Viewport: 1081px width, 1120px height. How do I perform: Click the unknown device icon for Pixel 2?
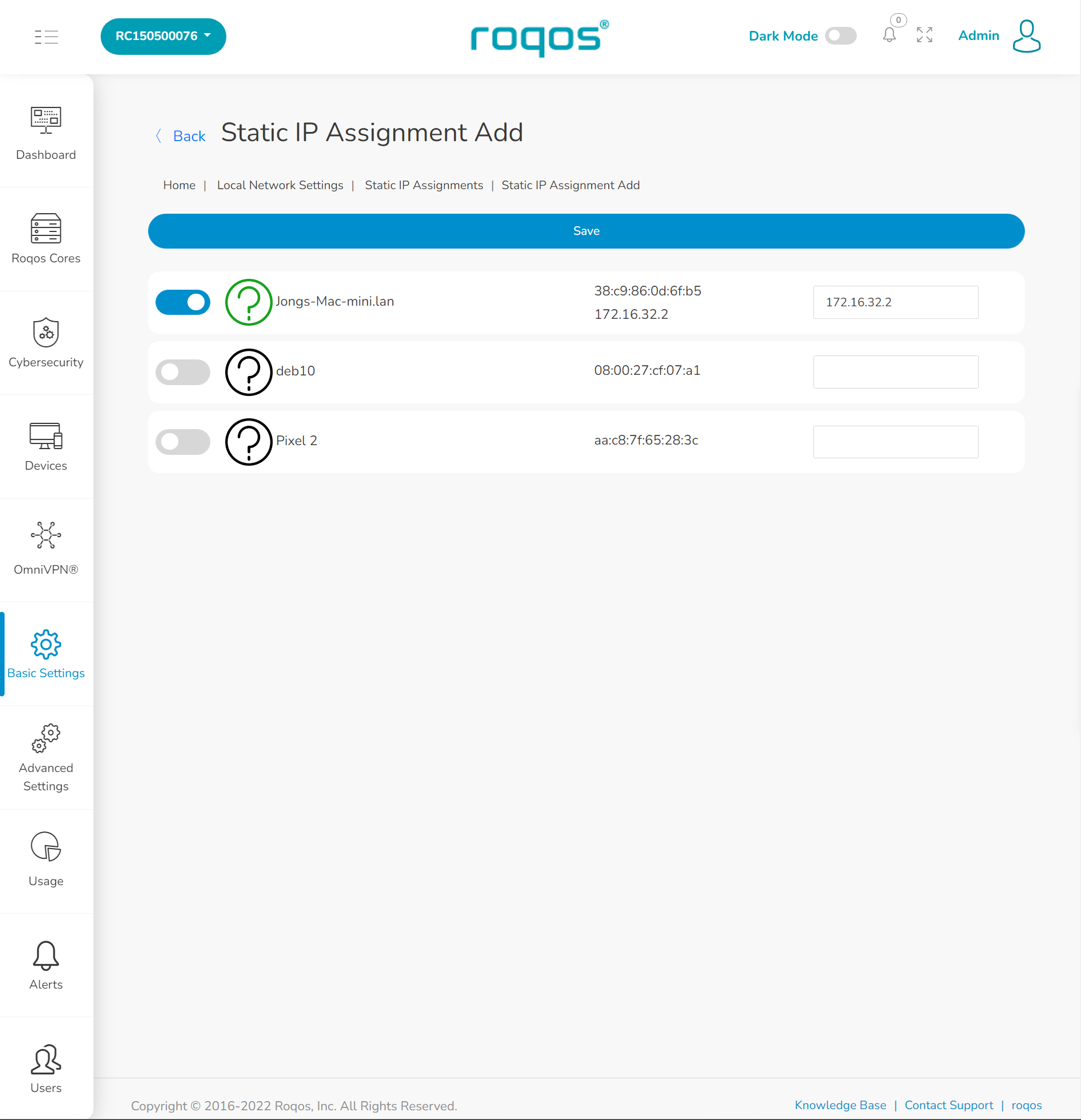[249, 442]
